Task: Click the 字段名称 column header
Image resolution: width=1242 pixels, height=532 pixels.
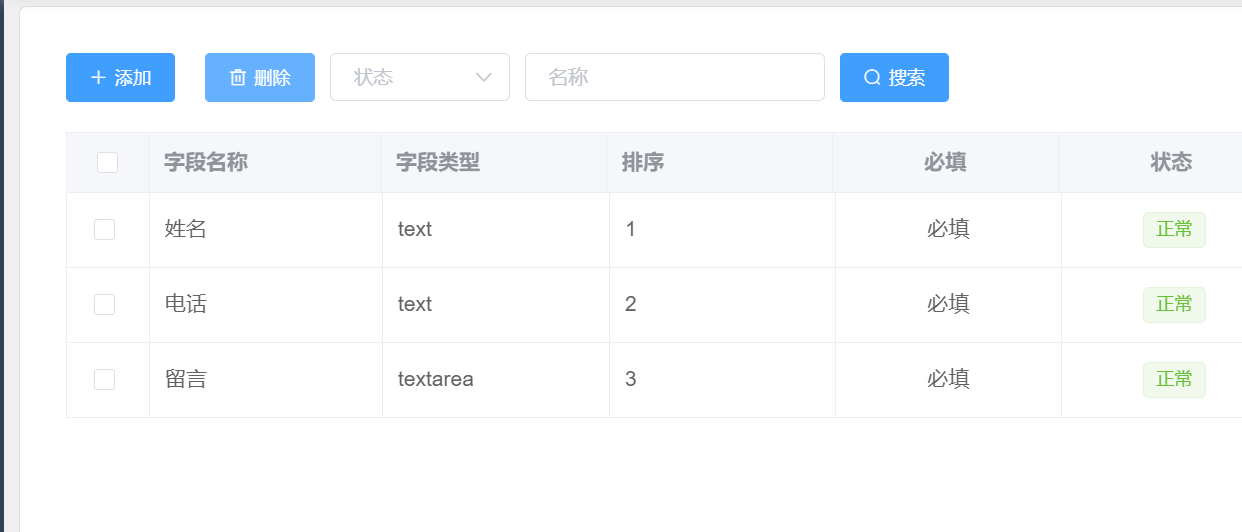Action: [206, 162]
